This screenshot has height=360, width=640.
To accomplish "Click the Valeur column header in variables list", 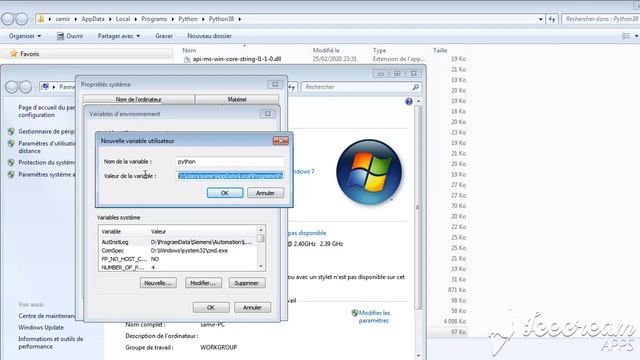I will click(203, 231).
